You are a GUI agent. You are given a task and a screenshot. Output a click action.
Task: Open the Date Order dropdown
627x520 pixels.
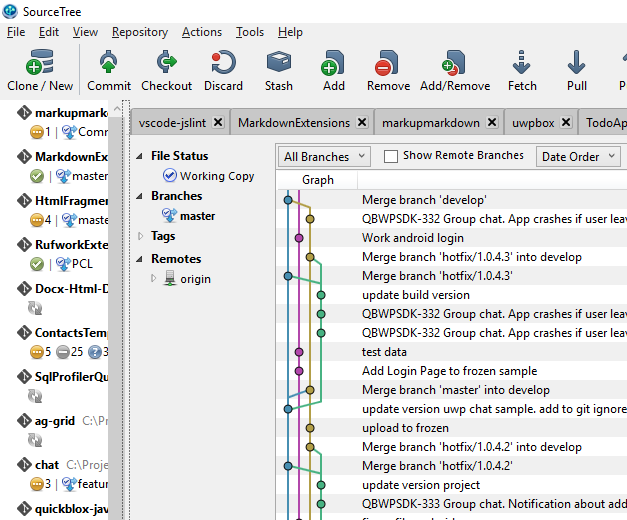578,156
